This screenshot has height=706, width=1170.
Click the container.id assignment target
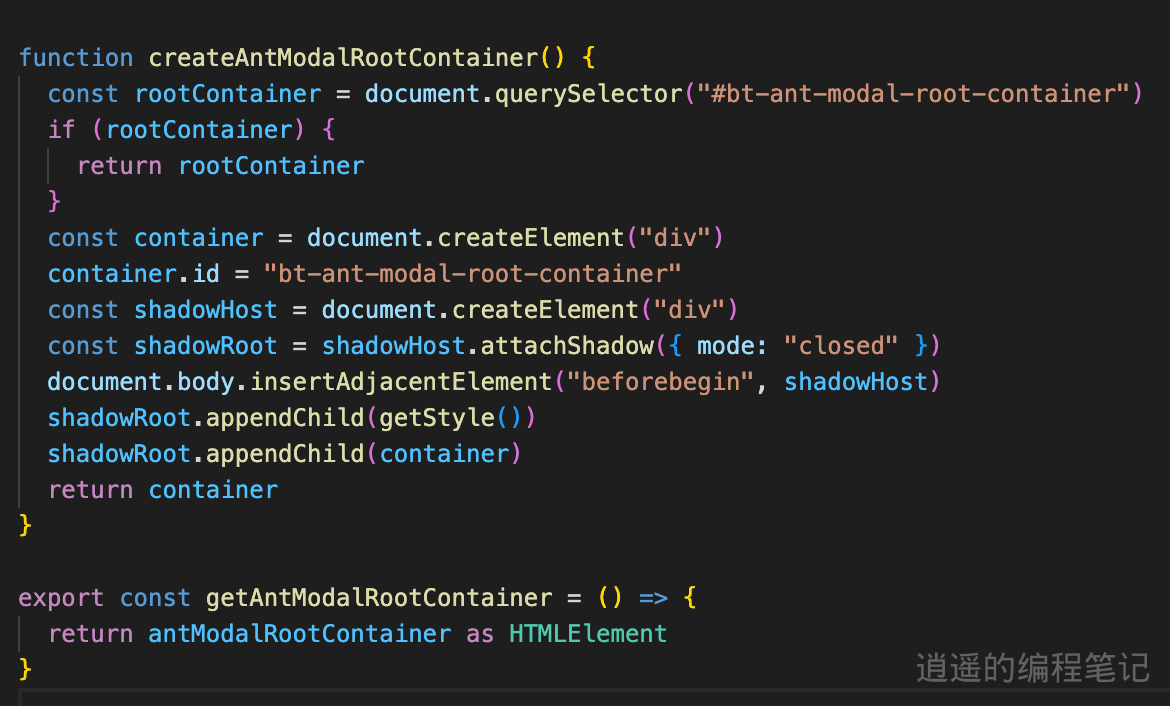[133, 273]
